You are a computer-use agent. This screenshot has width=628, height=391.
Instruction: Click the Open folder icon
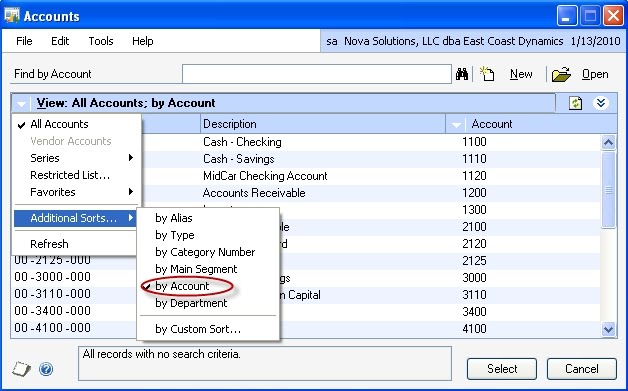561,75
